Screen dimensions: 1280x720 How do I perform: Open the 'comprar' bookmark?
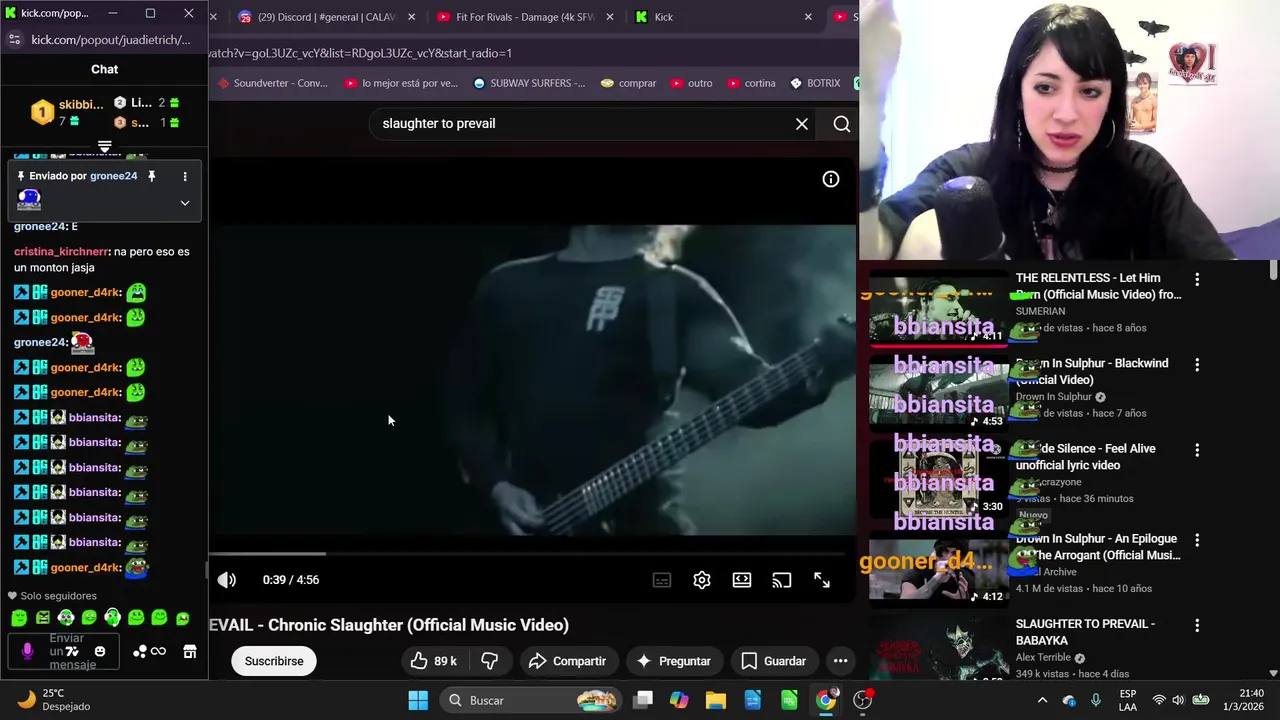click(x=628, y=83)
